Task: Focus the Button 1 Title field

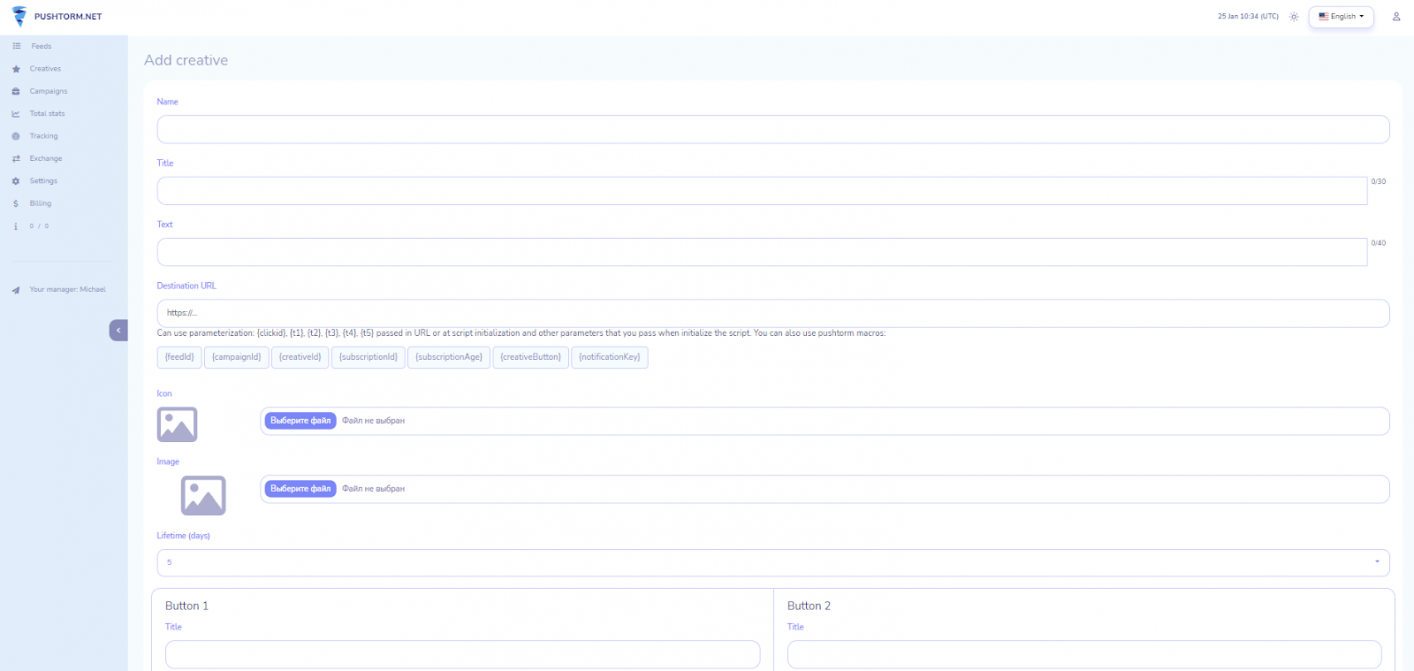Action: click(x=463, y=655)
